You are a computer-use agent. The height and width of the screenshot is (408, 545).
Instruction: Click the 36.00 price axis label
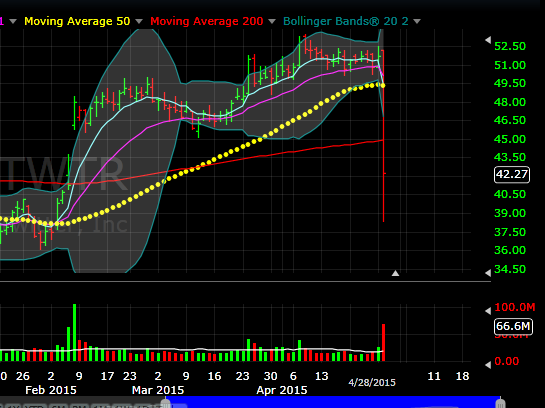click(510, 250)
